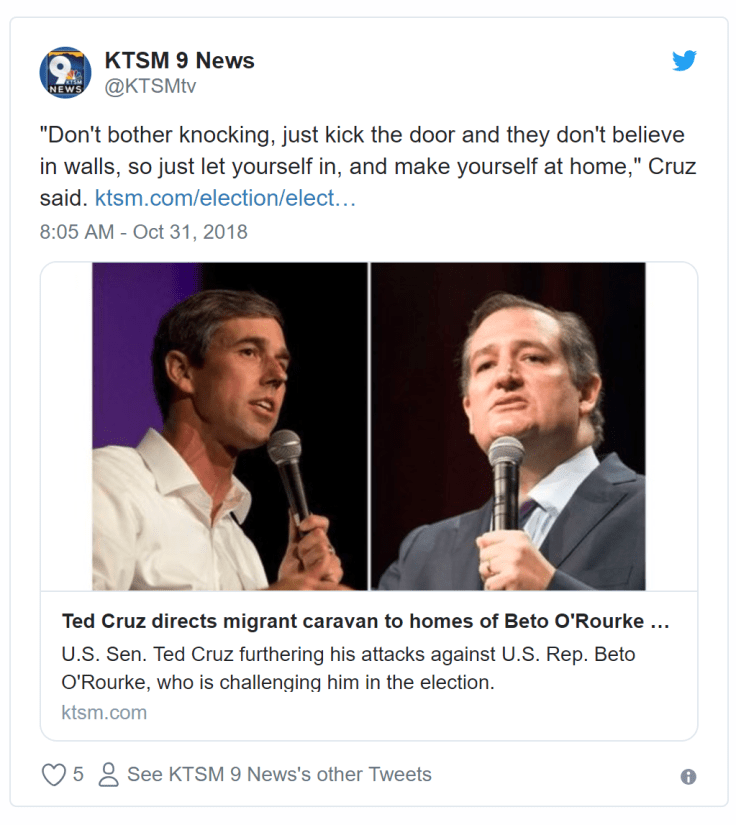Click the person icon beside other Tweets
This screenshot has height=825, width=736.
(x=109, y=775)
